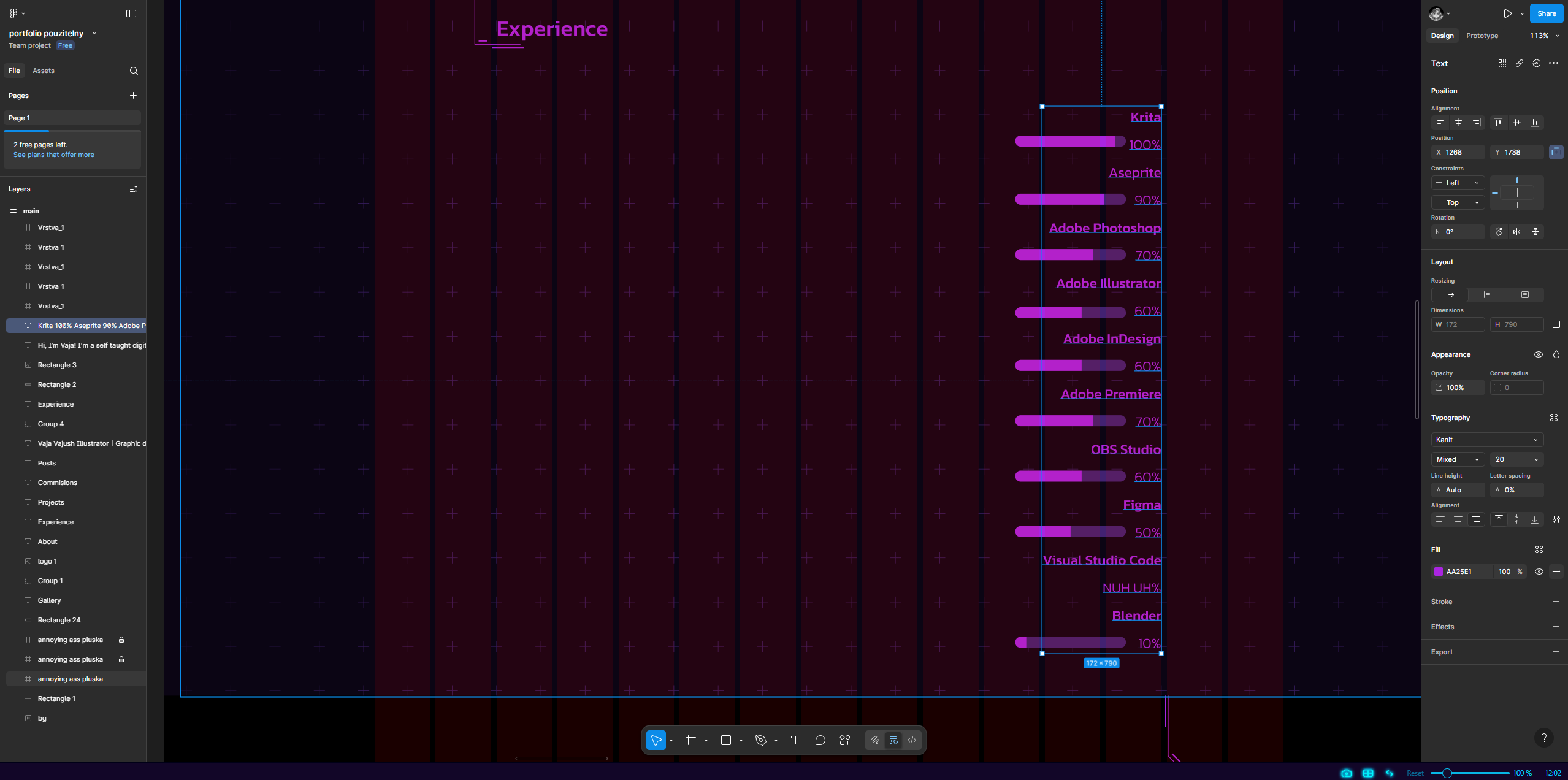
Task: Toggle fill visibility eye icon
Action: 1539,572
